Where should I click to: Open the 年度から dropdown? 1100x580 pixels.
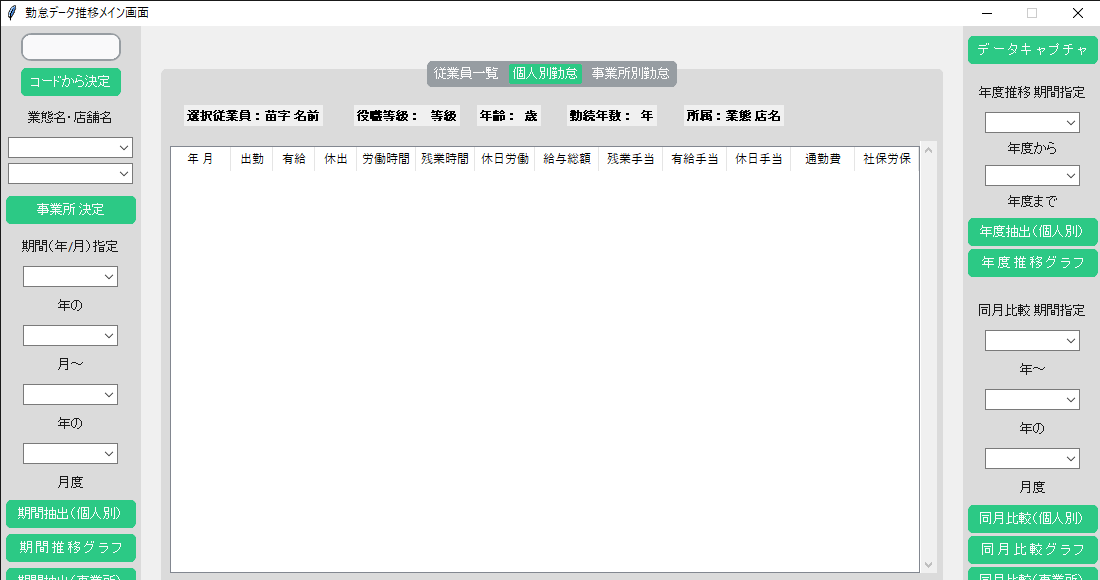point(1032,122)
